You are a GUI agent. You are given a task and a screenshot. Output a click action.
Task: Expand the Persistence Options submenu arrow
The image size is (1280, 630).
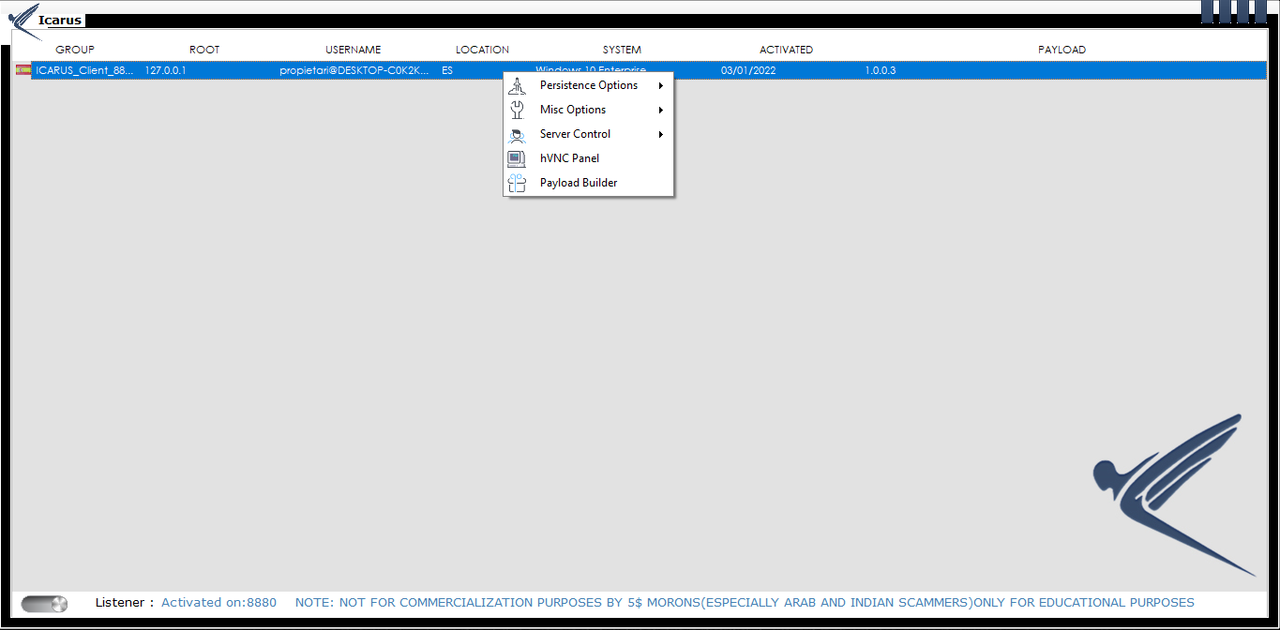click(661, 85)
